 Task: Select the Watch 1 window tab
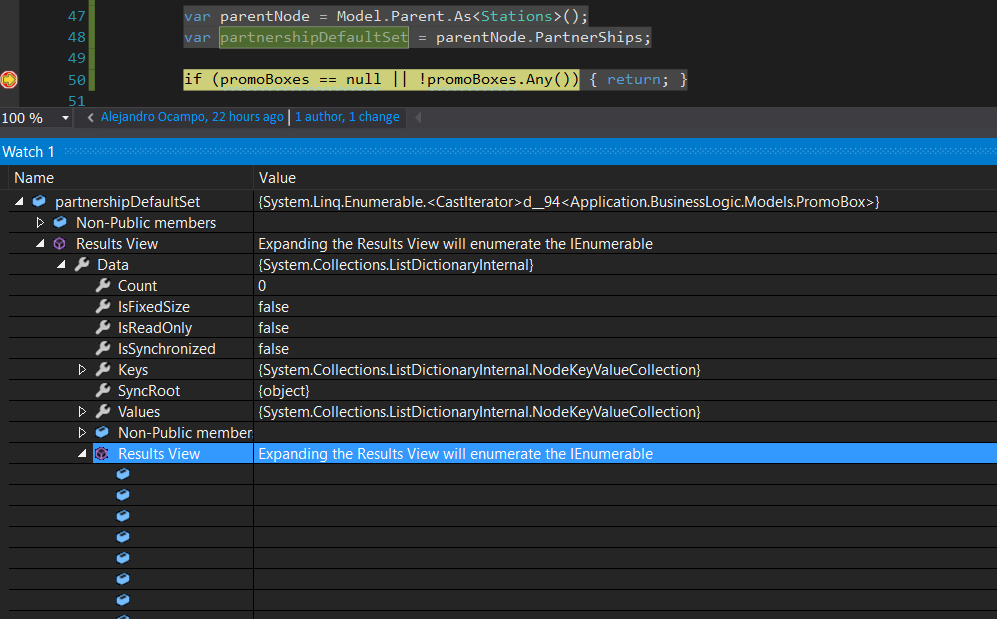tap(29, 152)
